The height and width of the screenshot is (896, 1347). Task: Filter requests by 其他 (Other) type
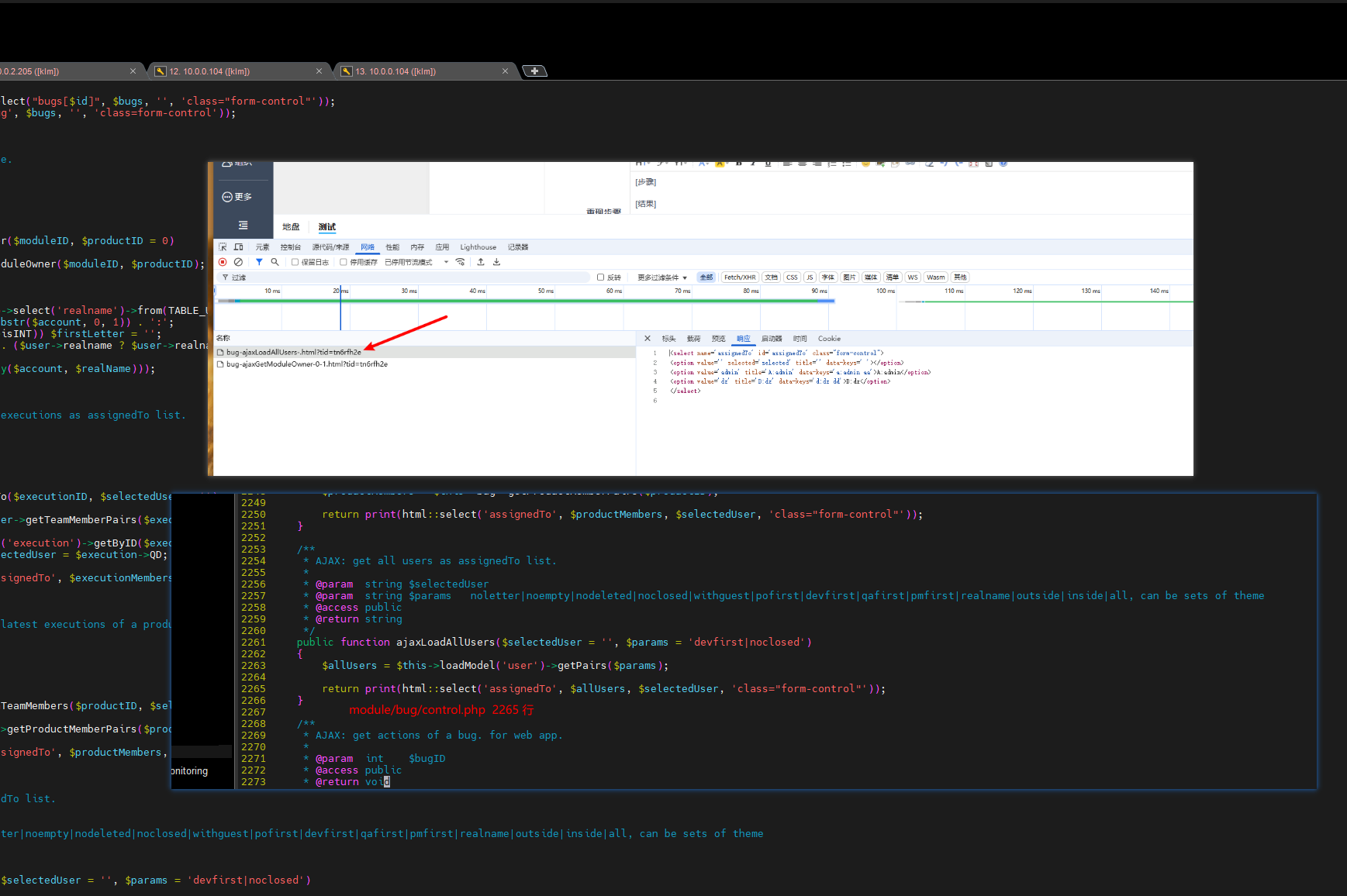pos(960,277)
